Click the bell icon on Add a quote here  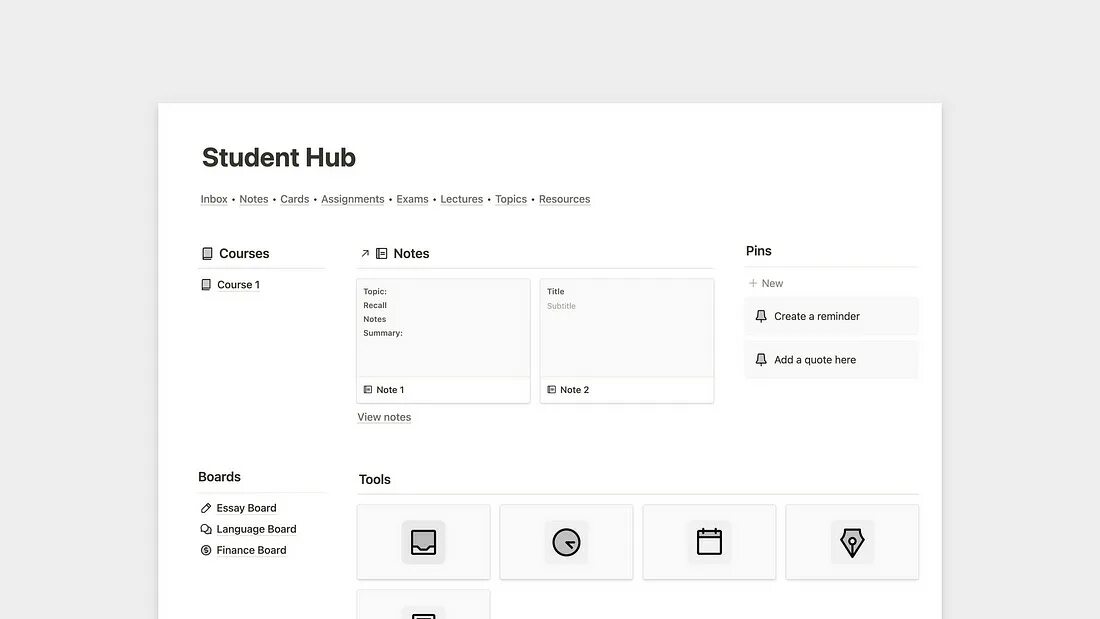(x=761, y=360)
